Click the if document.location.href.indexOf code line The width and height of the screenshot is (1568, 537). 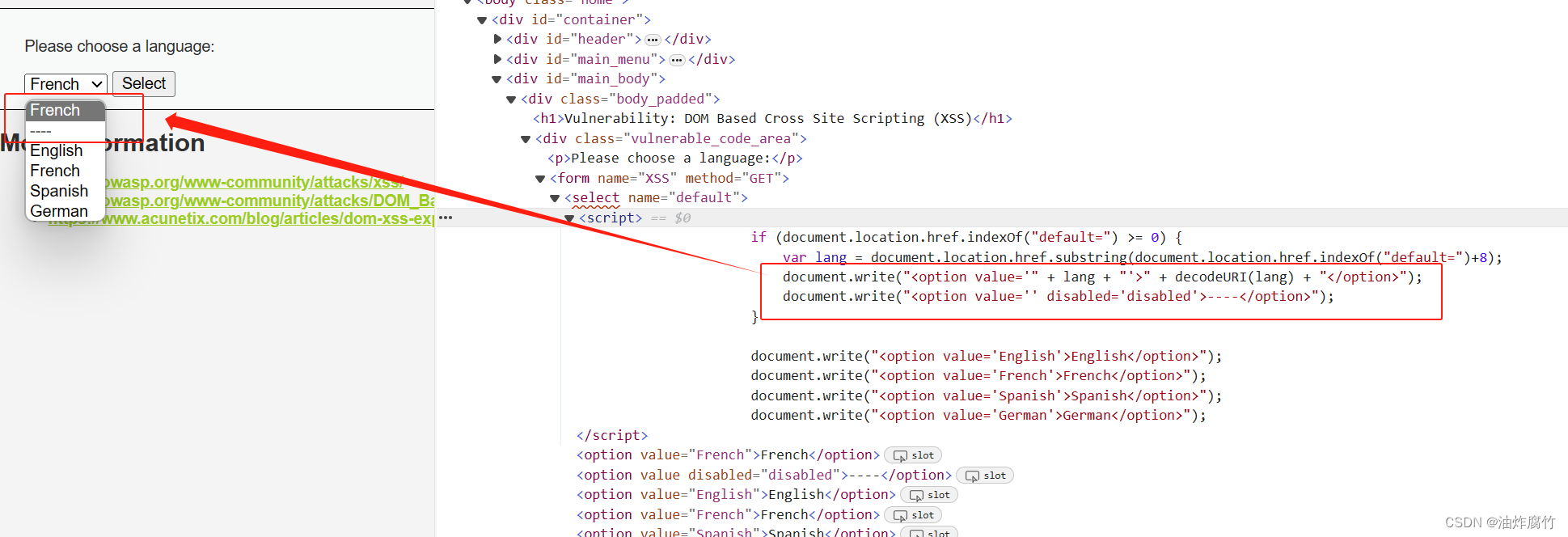tap(966, 238)
